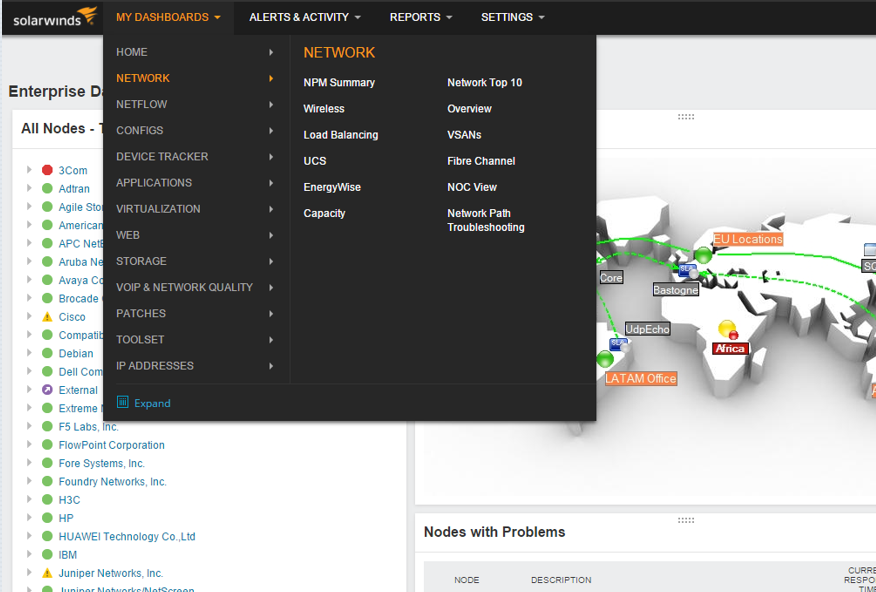Open the Home submenu
The height and width of the screenshot is (592, 876).
pyautogui.click(x=196, y=52)
